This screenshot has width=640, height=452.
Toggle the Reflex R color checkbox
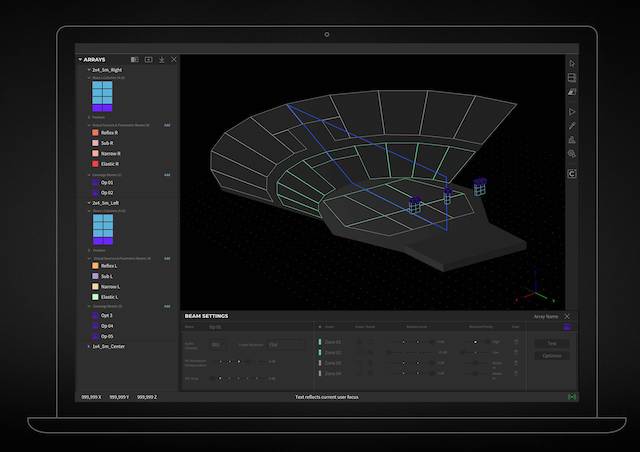tap(95, 132)
